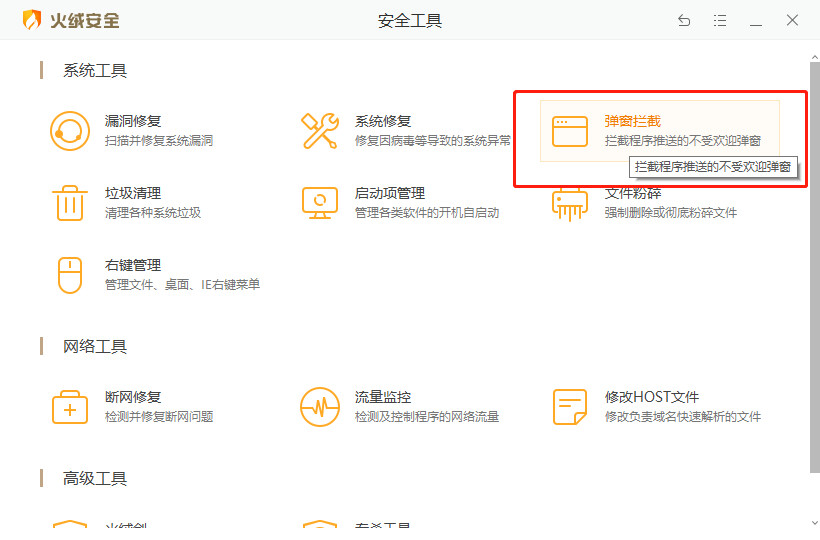This screenshot has width=820, height=540.
Task: Open 右键管理 by its title text
Action: point(133,266)
